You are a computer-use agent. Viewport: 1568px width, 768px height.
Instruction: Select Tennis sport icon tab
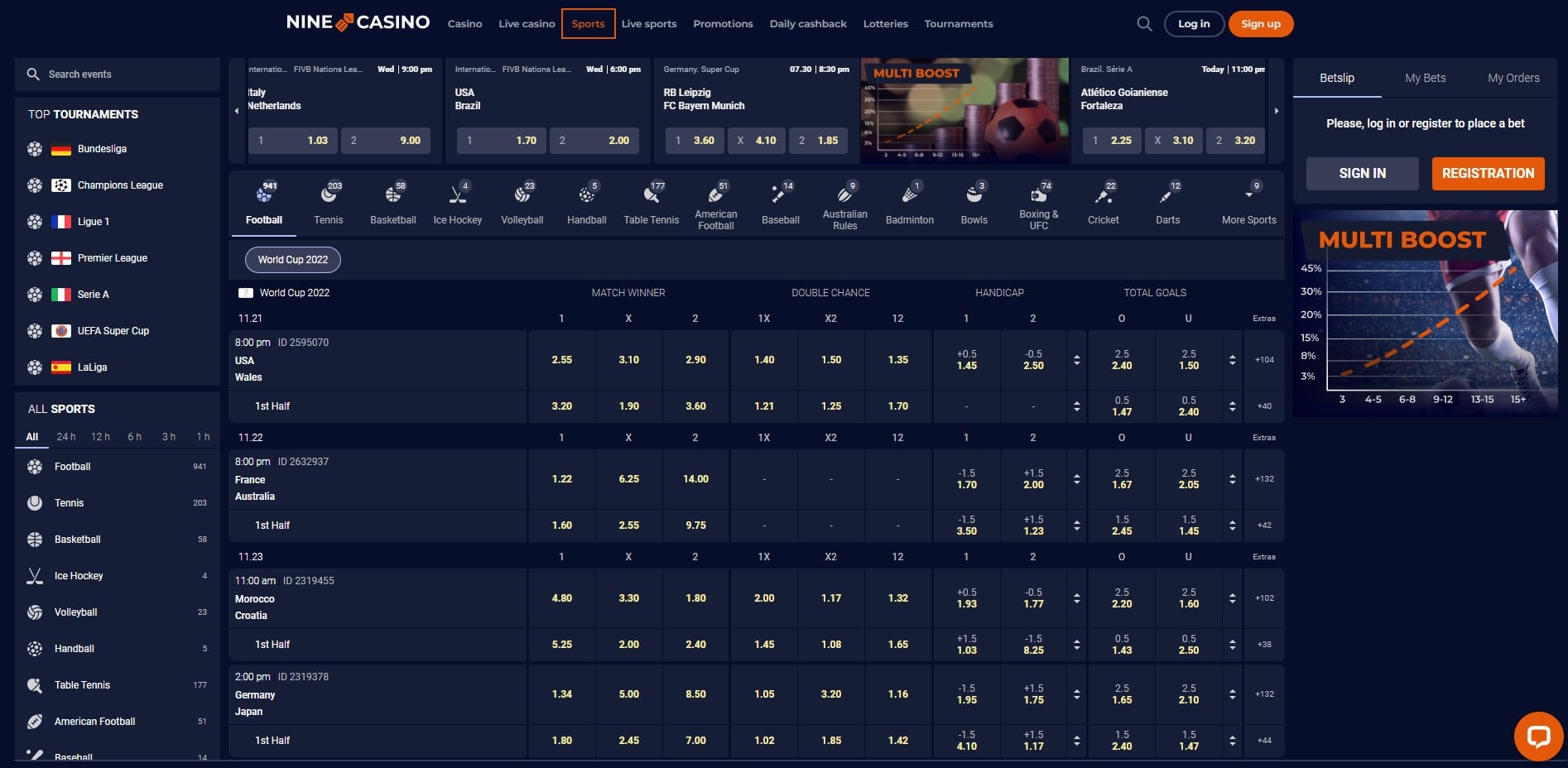329,204
